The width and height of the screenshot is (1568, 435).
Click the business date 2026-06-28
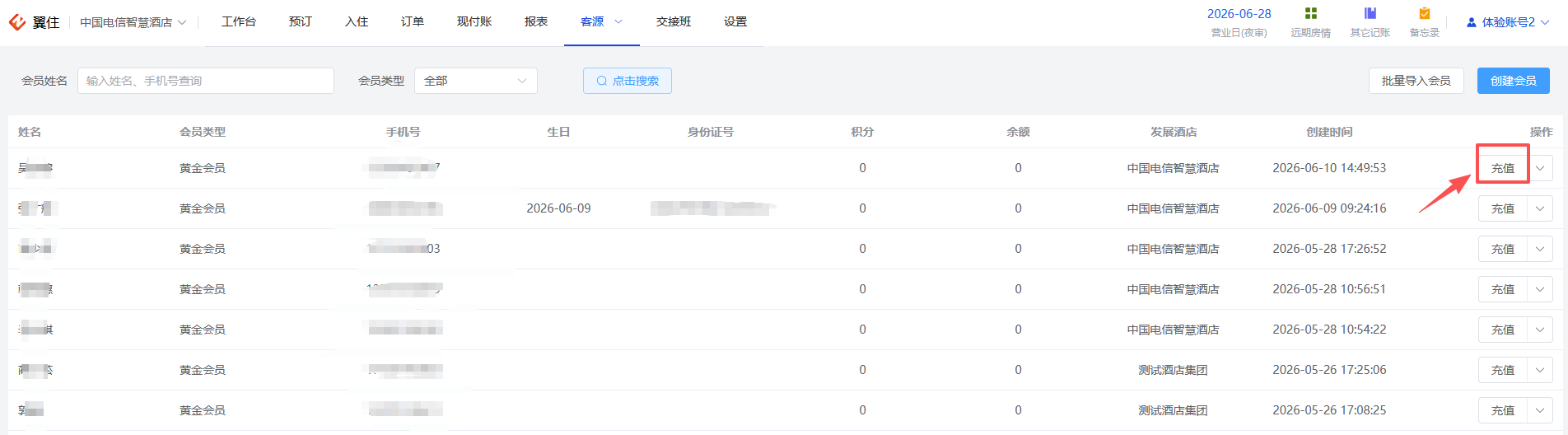coord(1239,14)
